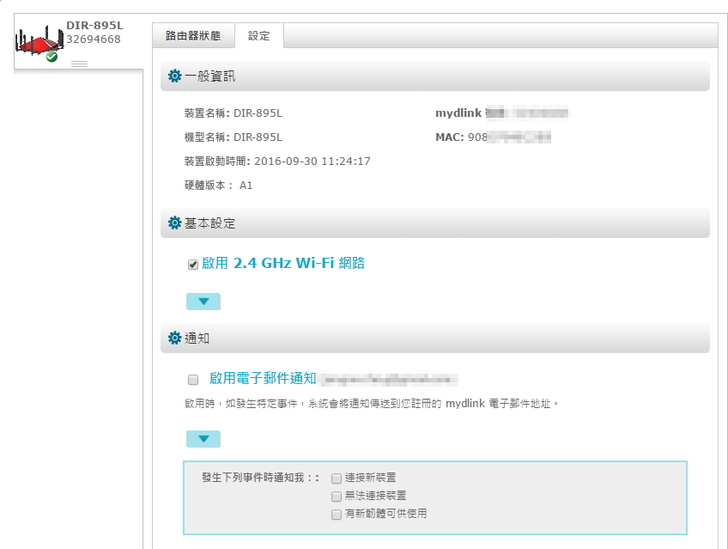Viewport: 728px width, 549px height.
Task: Click the 硬體版本: A1 text
Action: 218,185
